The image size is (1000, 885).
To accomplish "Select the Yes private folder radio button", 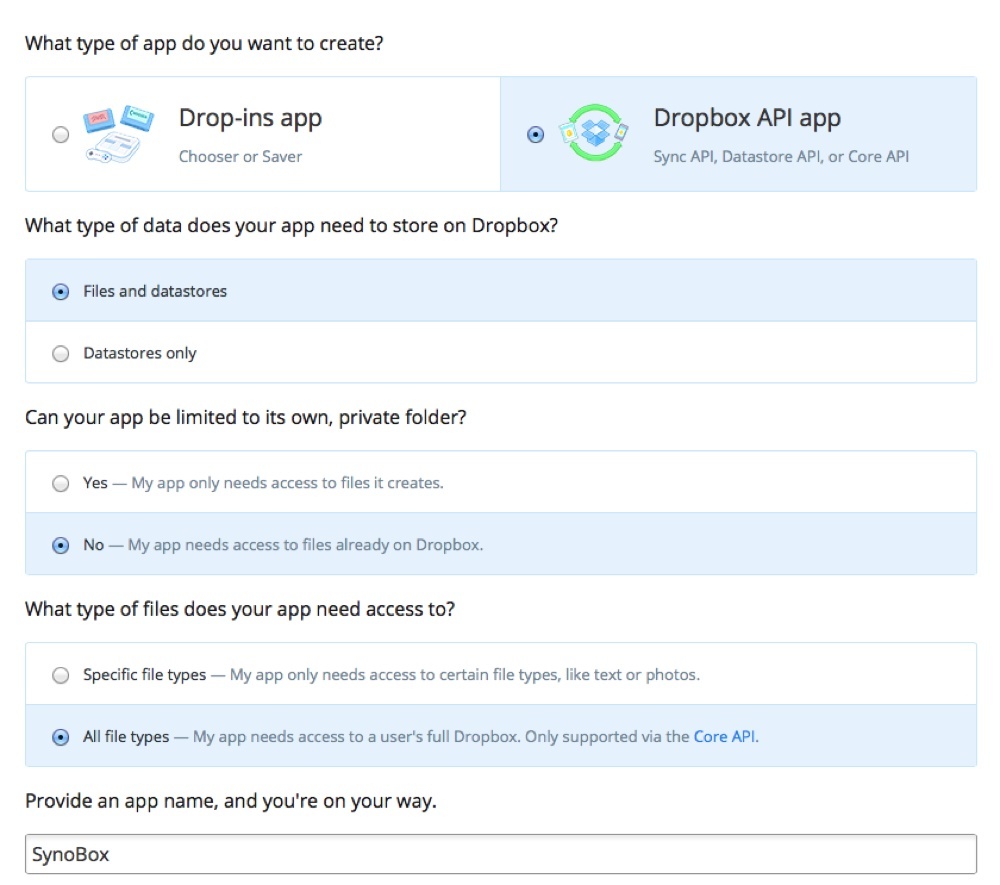I will [61, 483].
